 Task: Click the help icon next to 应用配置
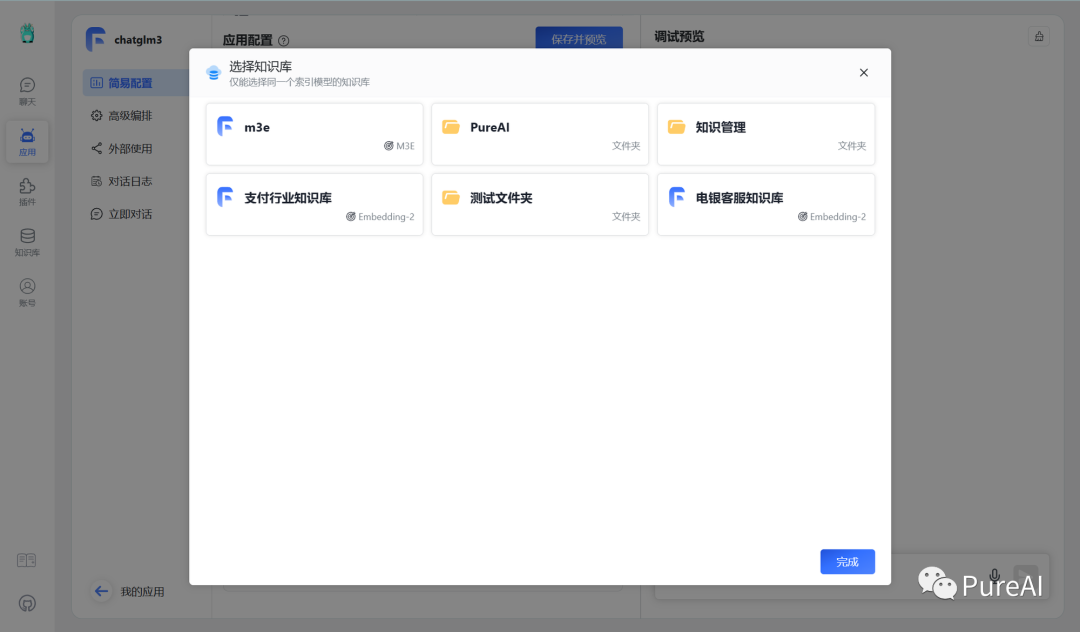[285, 39]
